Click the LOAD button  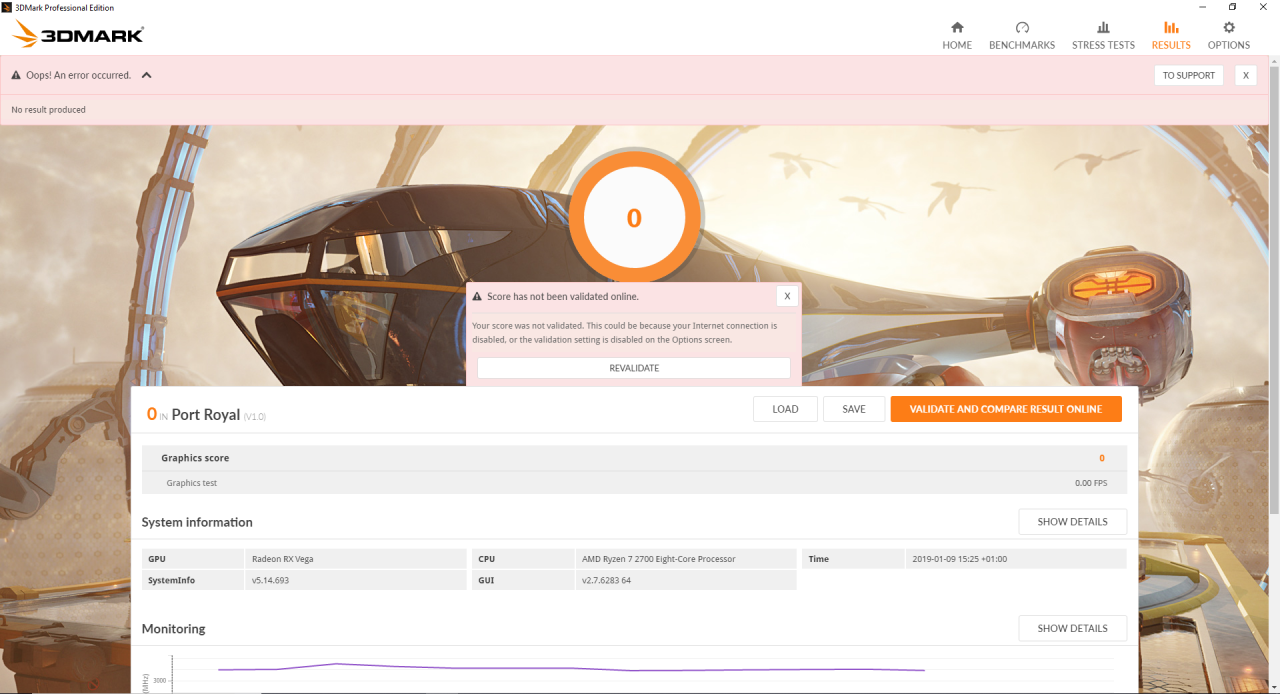tap(785, 409)
